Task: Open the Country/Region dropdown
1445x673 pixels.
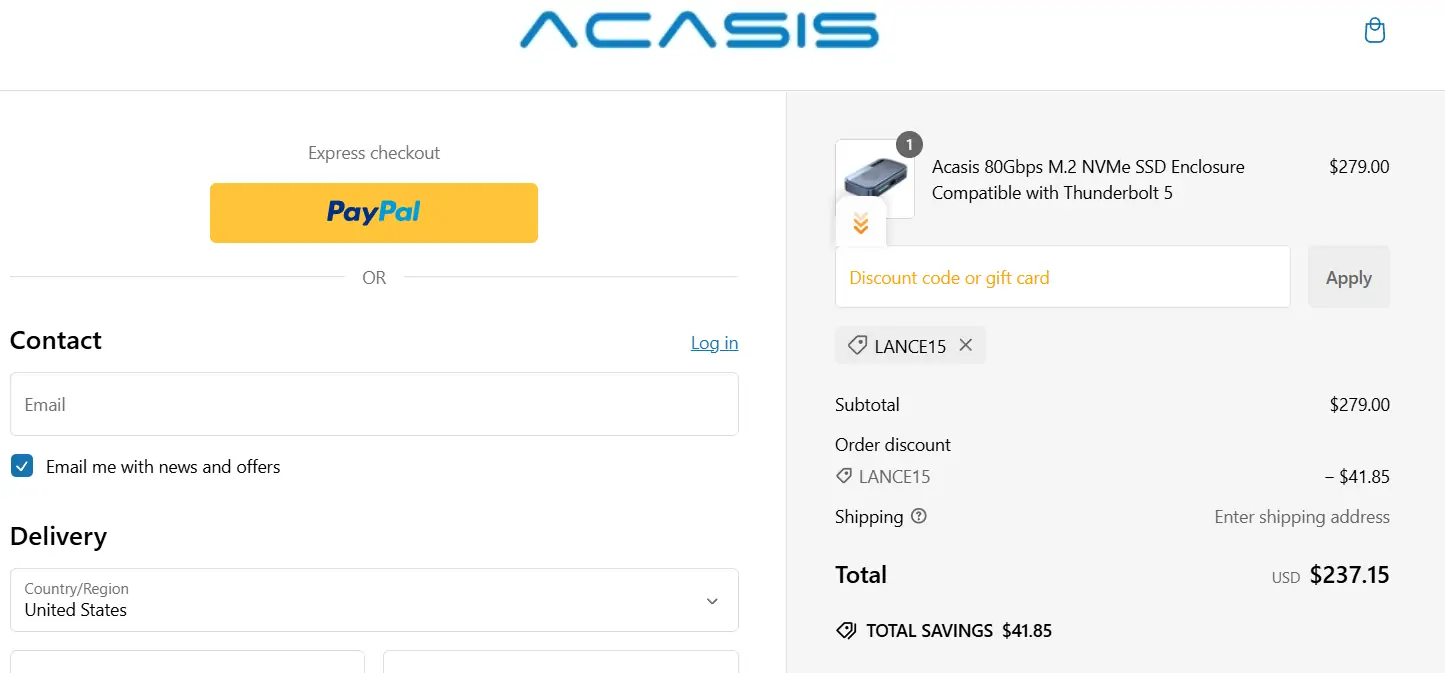Action: click(374, 600)
